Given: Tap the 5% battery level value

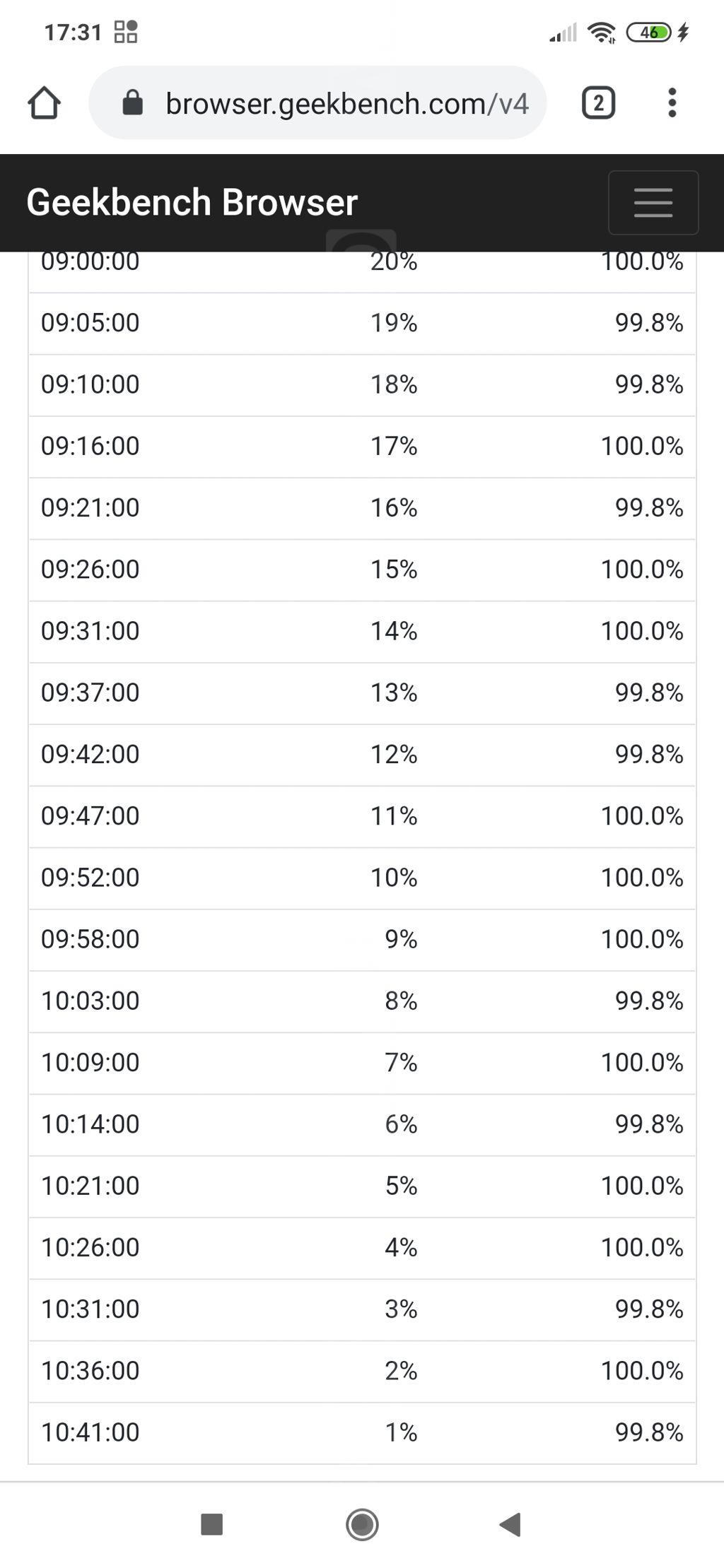Looking at the screenshot, I should pos(401,1186).
